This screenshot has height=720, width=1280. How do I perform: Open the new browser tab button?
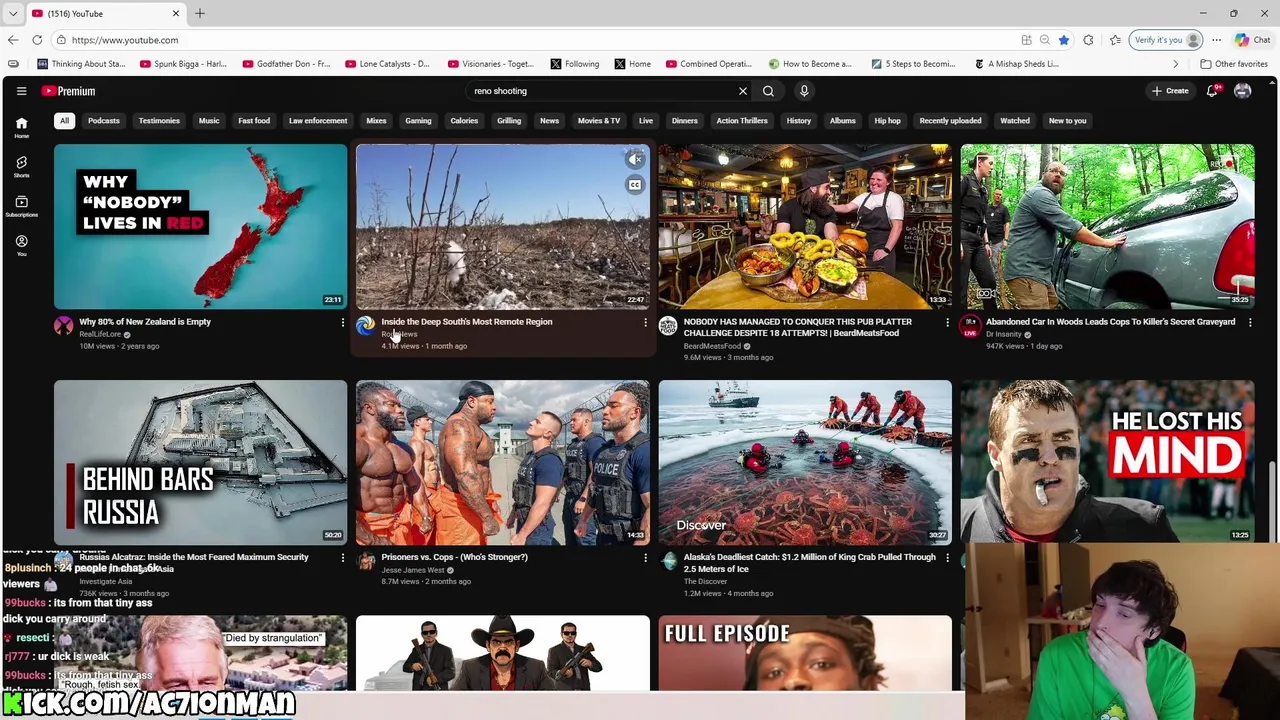coord(199,14)
